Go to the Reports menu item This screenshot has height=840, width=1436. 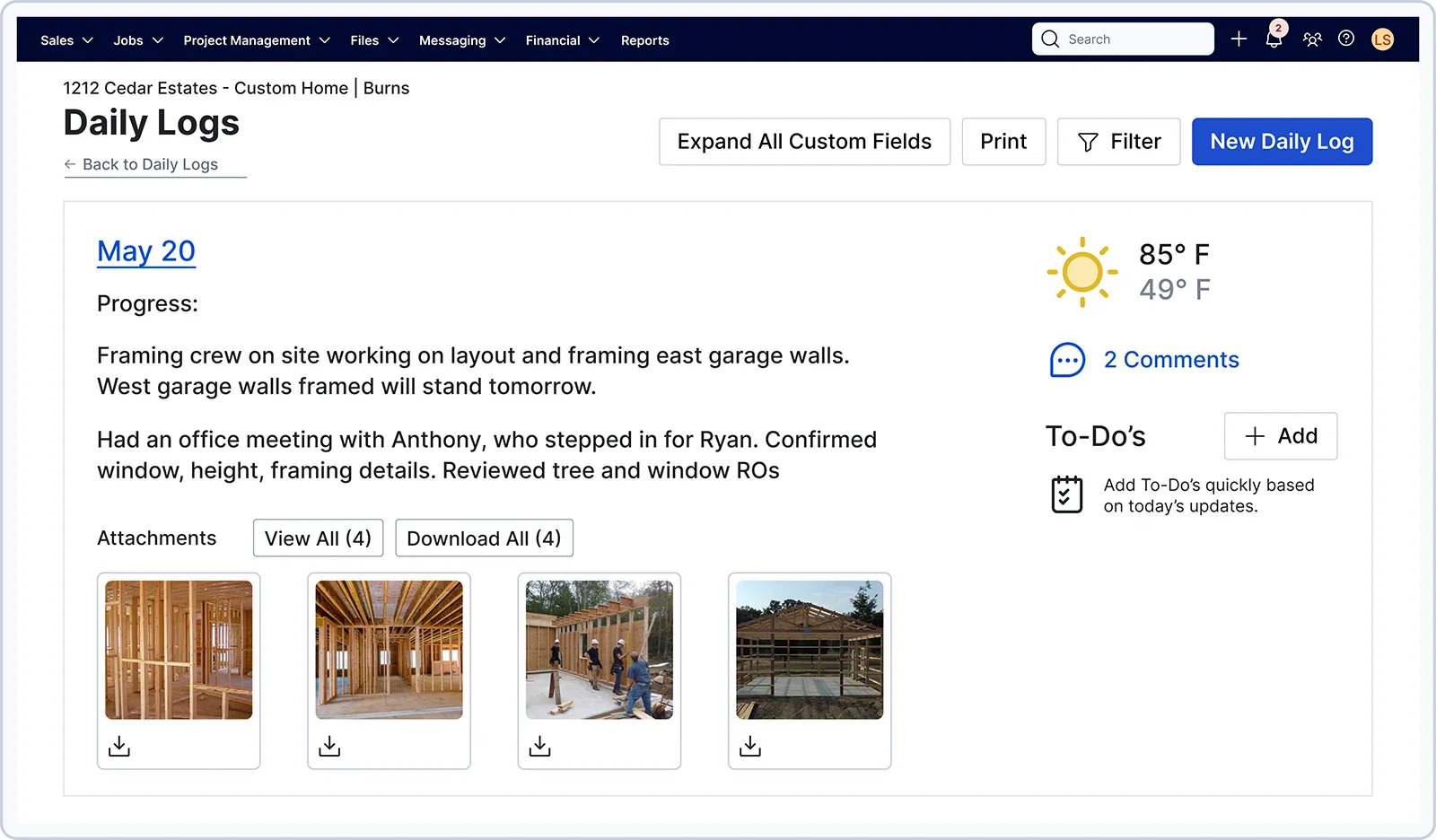pyautogui.click(x=644, y=40)
